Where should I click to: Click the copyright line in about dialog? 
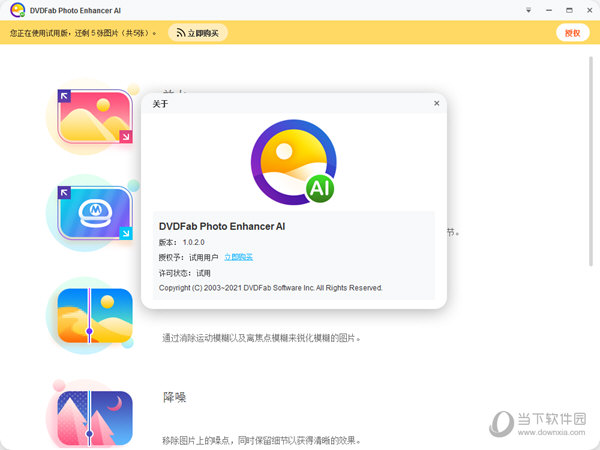coord(271,288)
